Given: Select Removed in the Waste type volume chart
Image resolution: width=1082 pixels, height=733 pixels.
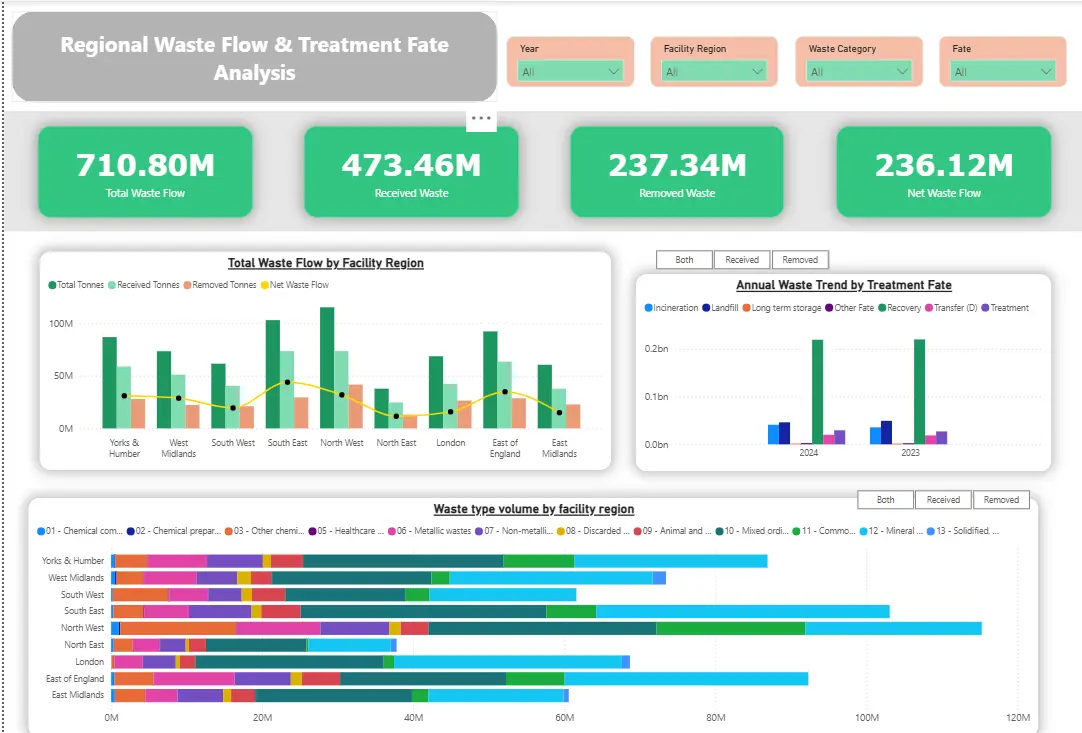Looking at the screenshot, I should click(1001, 500).
